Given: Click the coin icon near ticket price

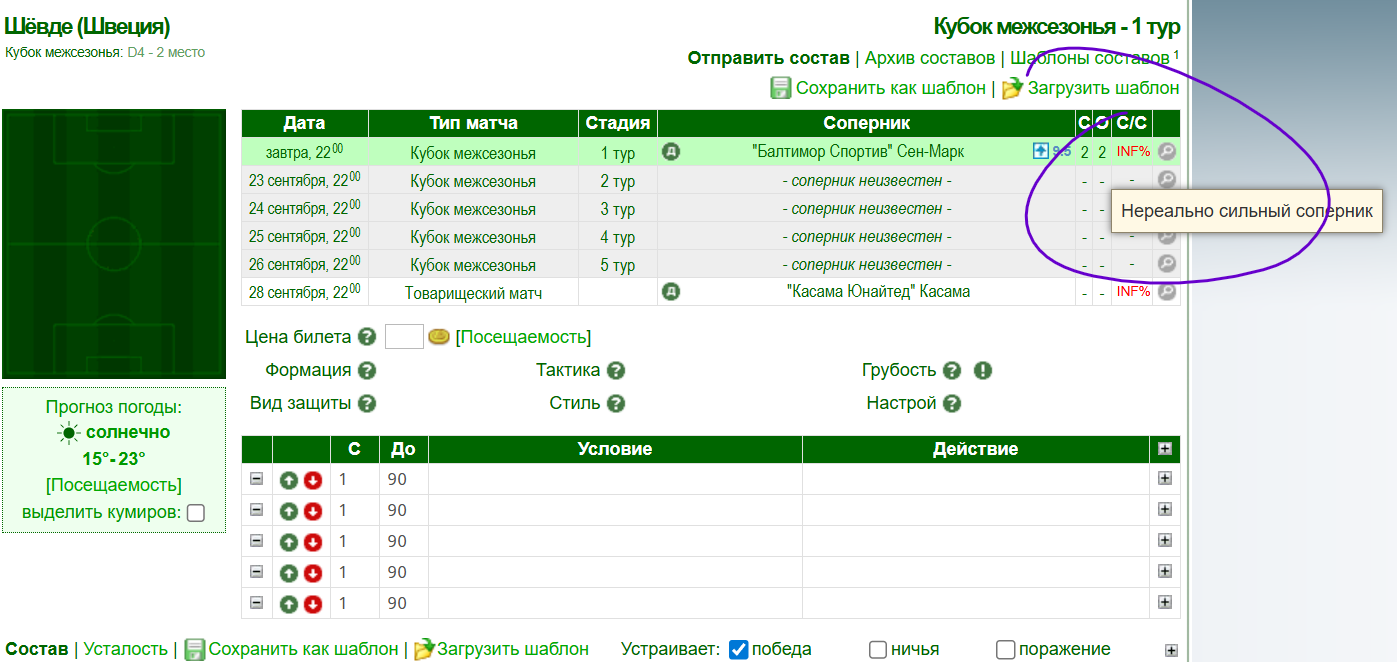Looking at the screenshot, I should coord(439,337).
